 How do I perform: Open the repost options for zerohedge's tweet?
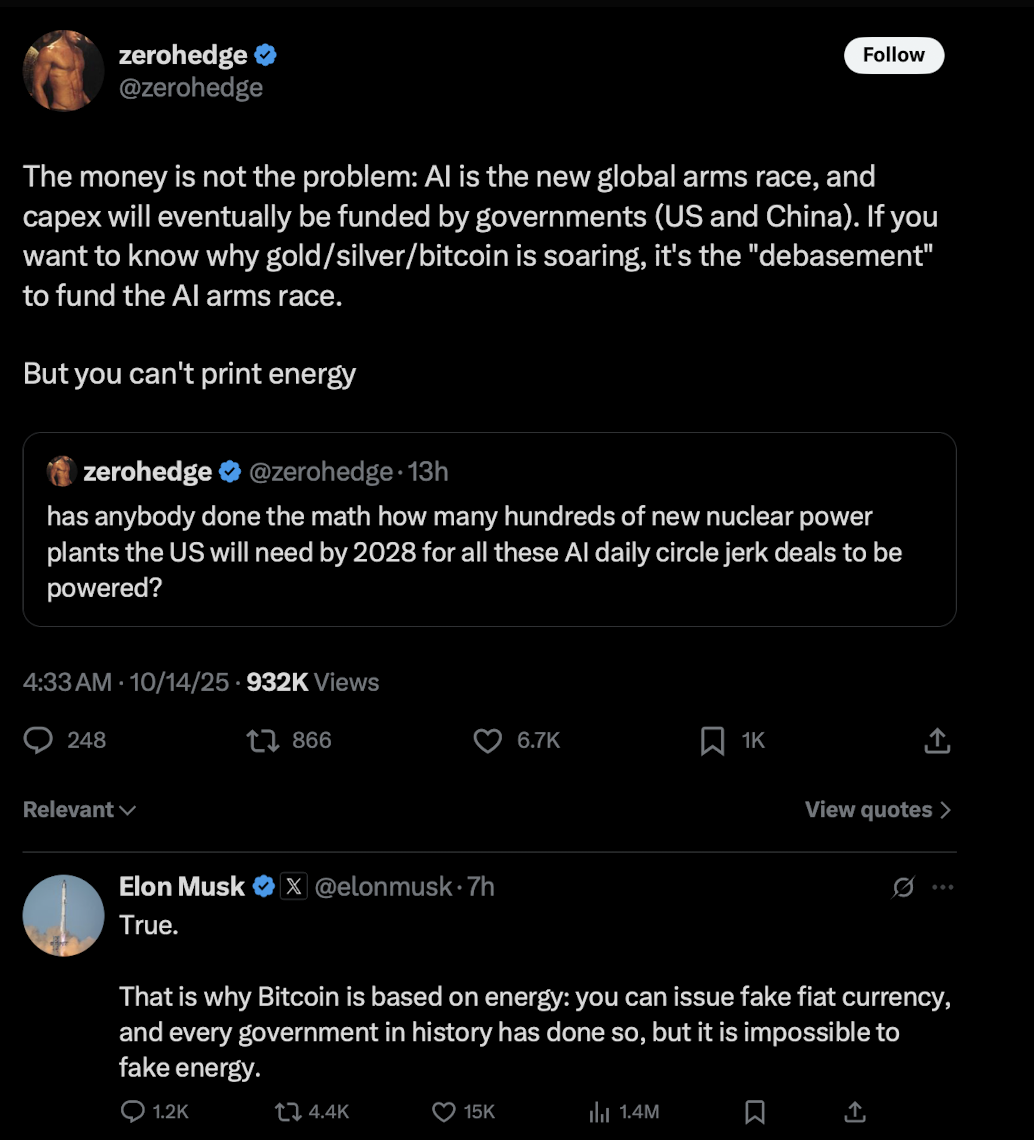click(262, 740)
